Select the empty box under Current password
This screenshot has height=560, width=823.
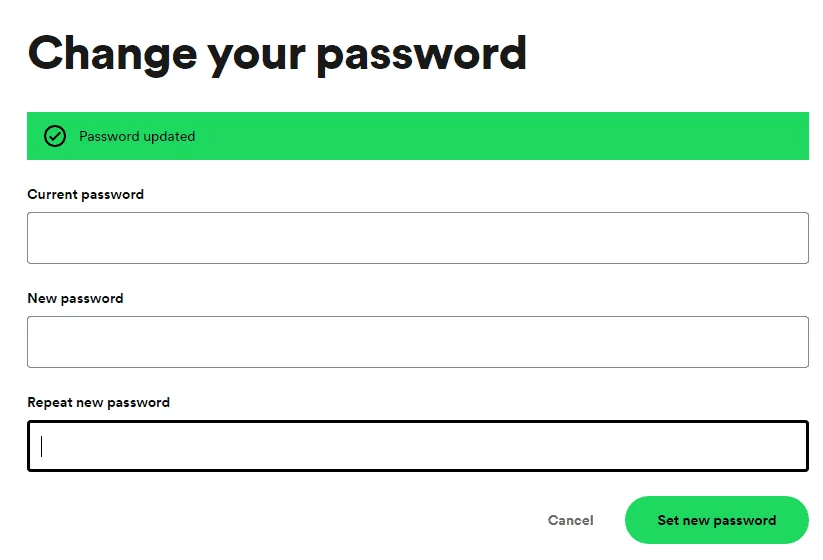(418, 238)
